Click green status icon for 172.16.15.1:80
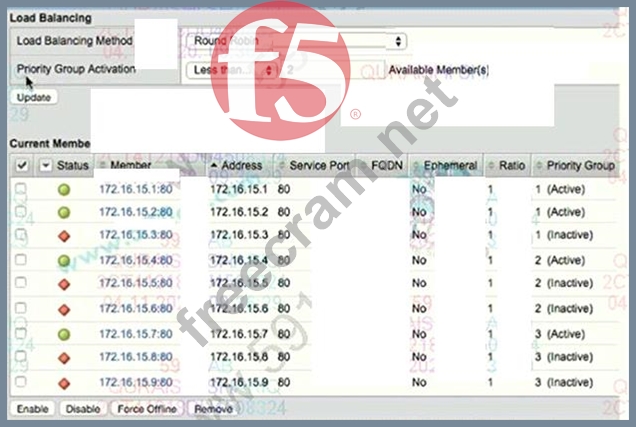The height and width of the screenshot is (427, 636). [x=64, y=189]
